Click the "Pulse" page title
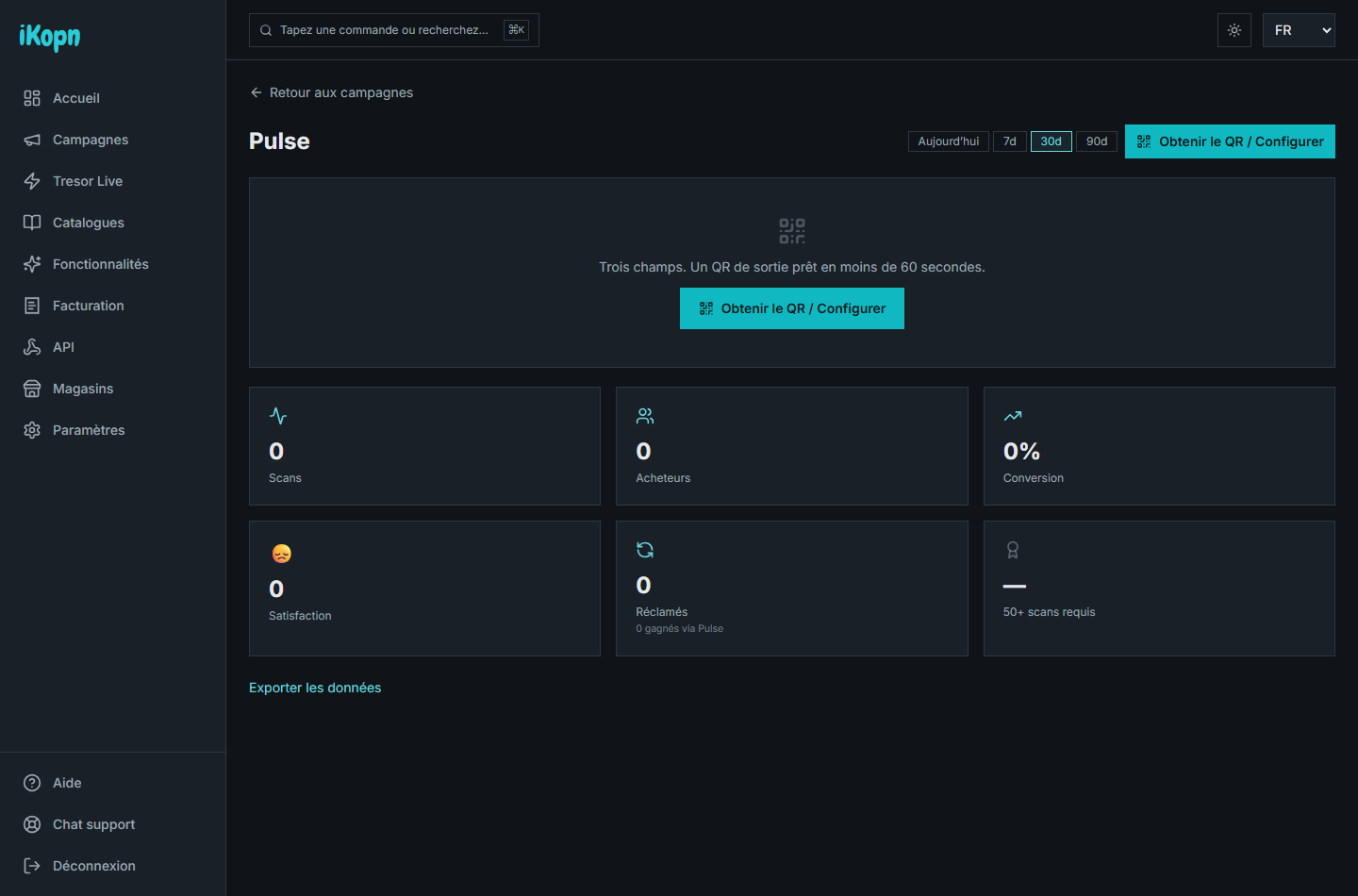This screenshot has height=896, width=1358. tap(279, 141)
